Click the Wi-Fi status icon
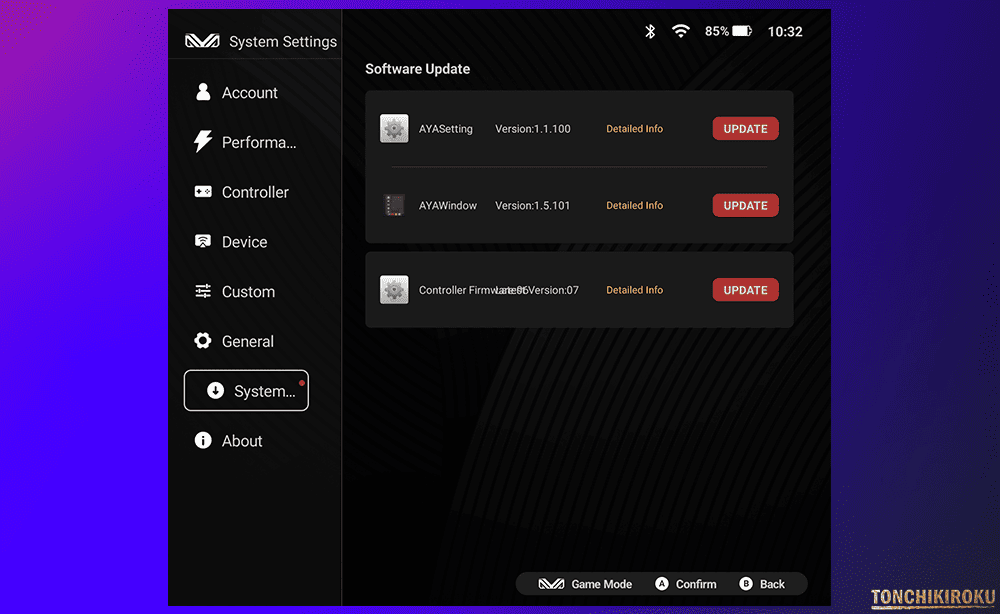The image size is (1000, 614). 681,32
